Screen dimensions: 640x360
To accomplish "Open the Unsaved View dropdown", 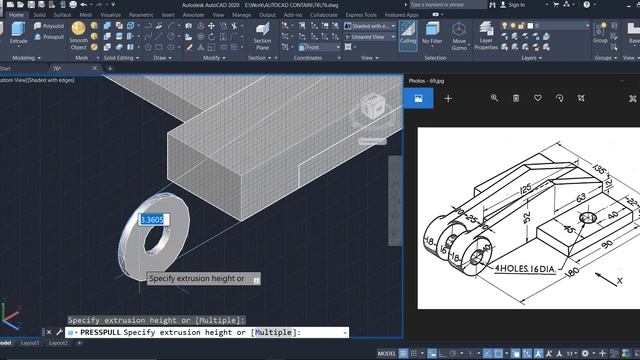I will pos(370,37).
